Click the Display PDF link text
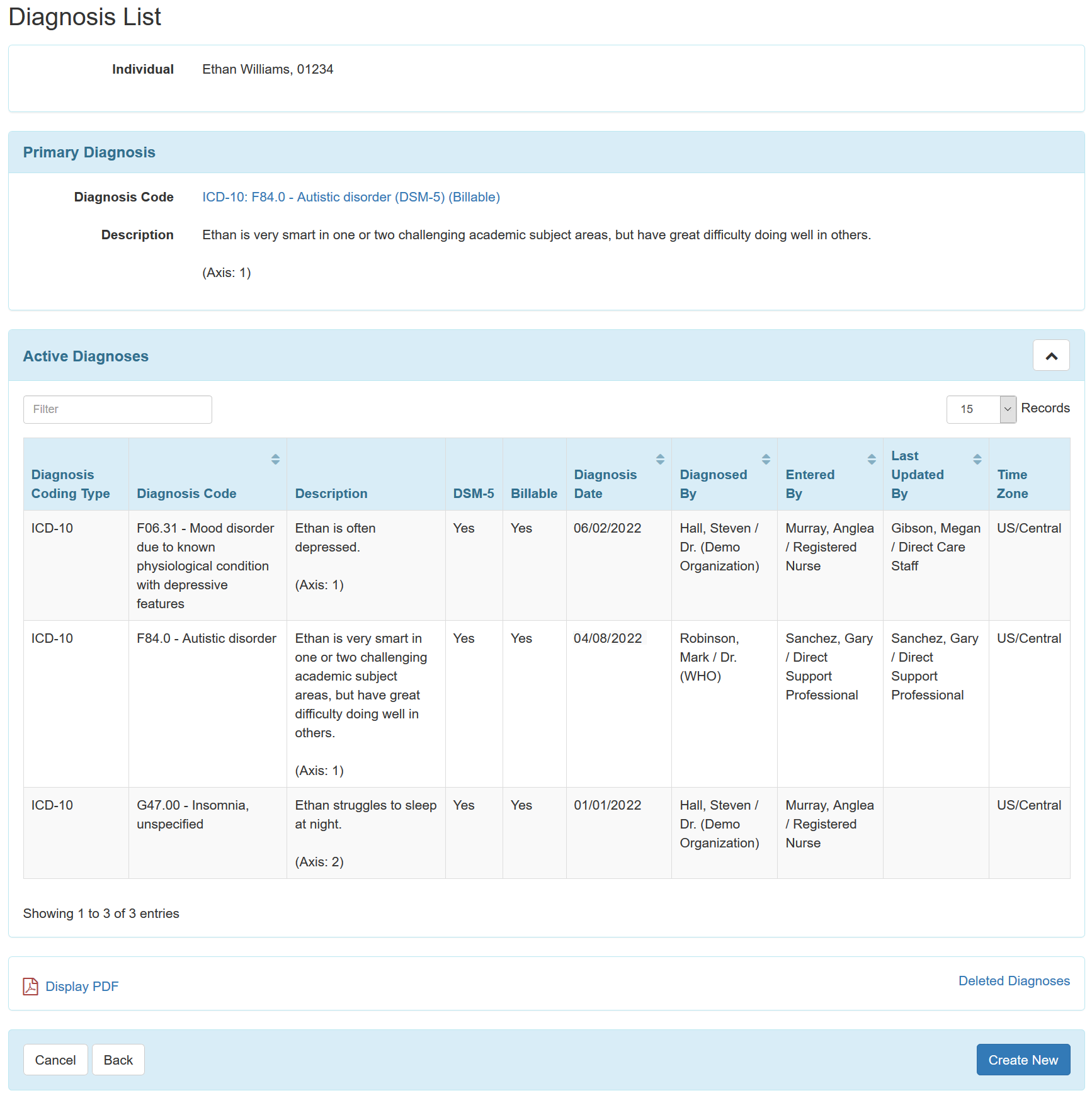Image resolution: width=1092 pixels, height=1098 pixels. (82, 986)
